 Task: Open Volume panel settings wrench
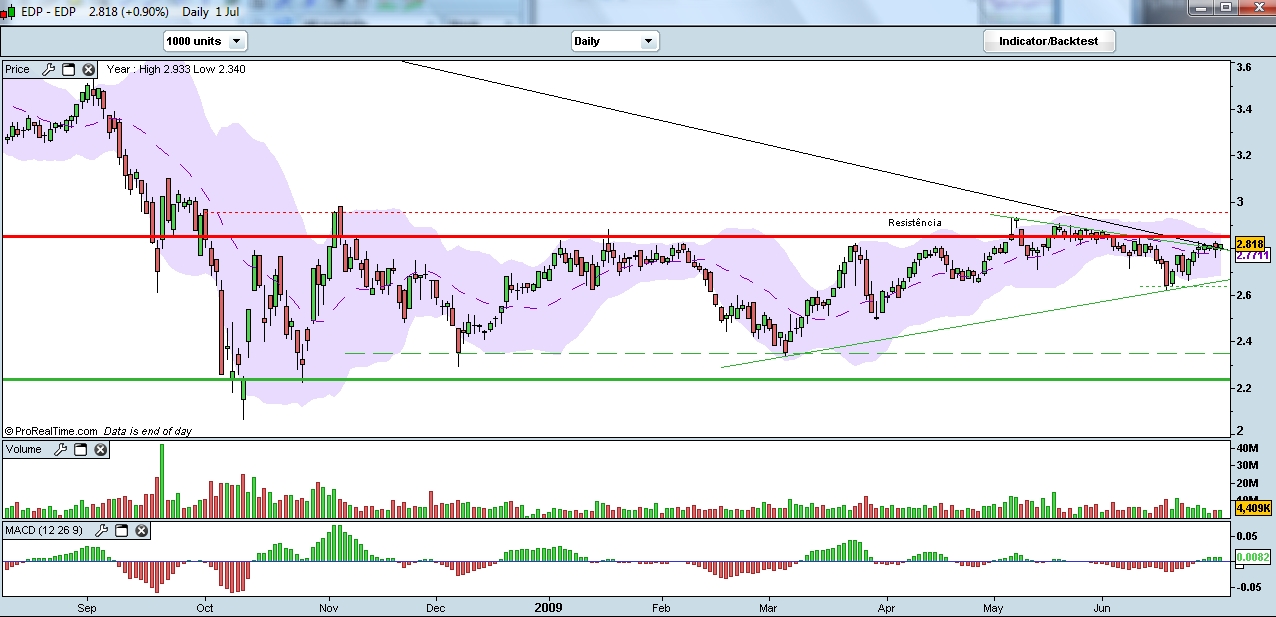pyautogui.click(x=61, y=450)
